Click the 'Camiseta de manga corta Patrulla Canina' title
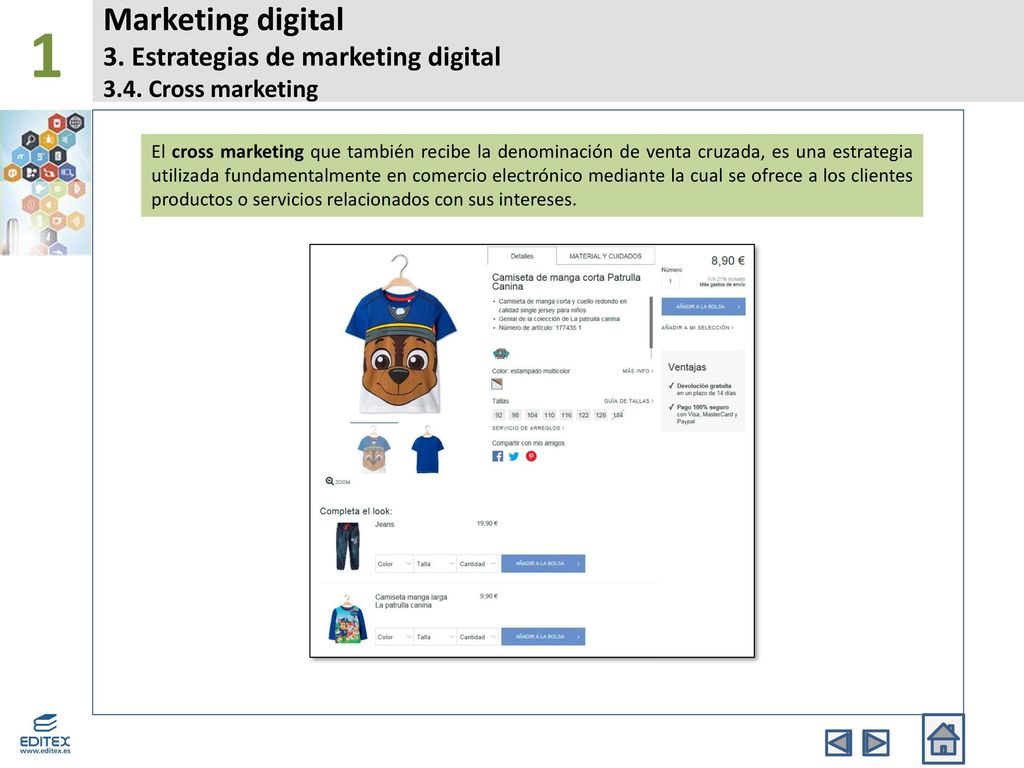 click(566, 281)
